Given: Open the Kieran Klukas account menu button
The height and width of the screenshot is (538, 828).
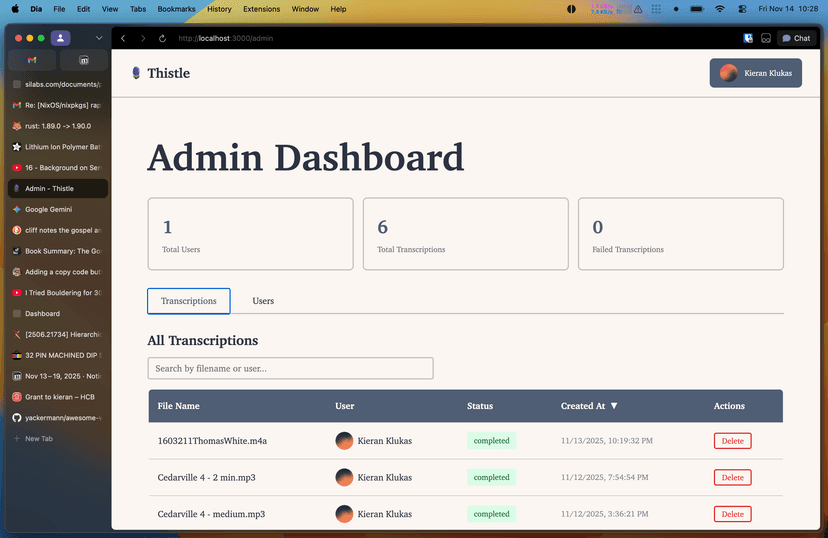Looking at the screenshot, I should pyautogui.click(x=755, y=73).
